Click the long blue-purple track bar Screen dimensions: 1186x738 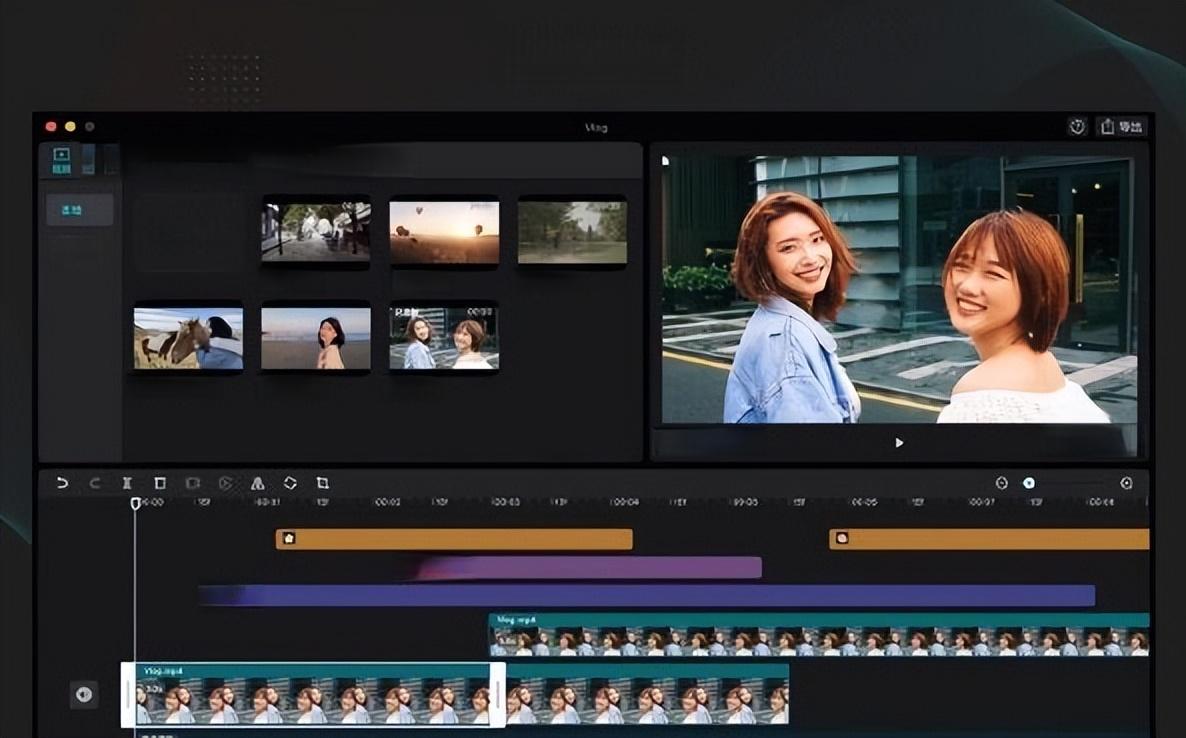[x=646, y=595]
